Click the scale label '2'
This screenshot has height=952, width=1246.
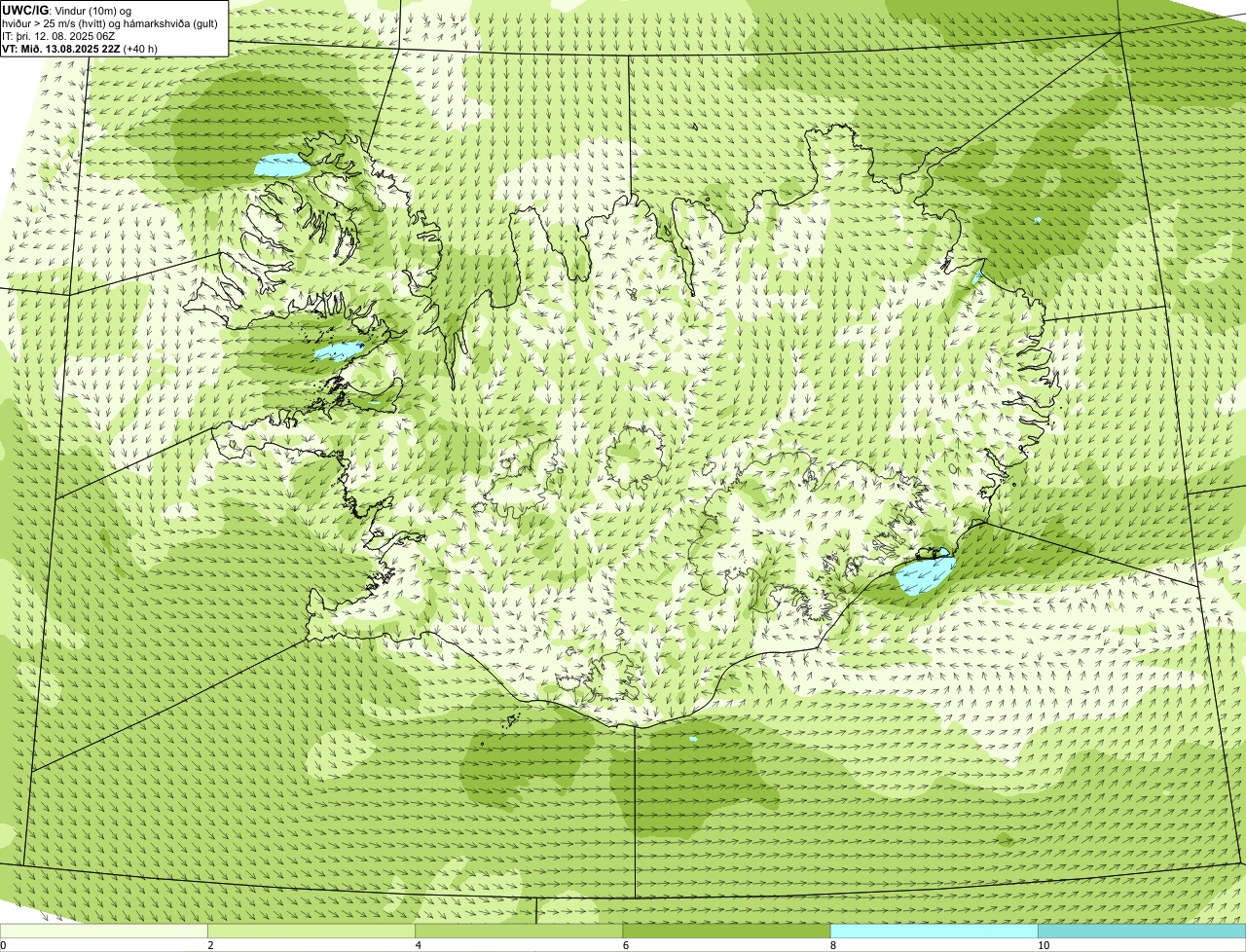click(x=210, y=945)
